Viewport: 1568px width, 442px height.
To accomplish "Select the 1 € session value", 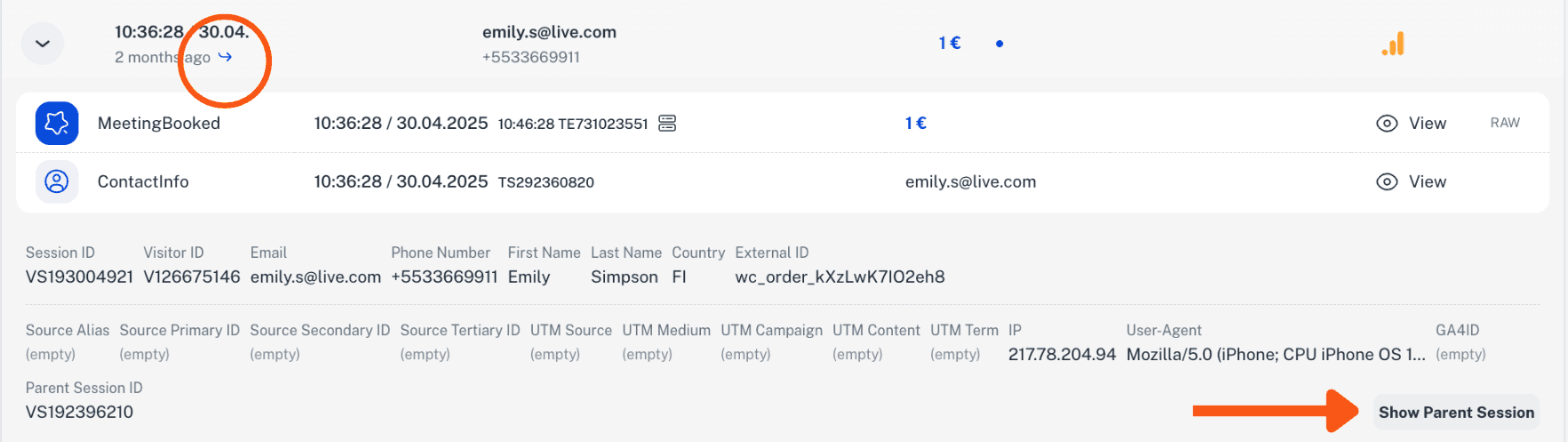I will coord(950,43).
